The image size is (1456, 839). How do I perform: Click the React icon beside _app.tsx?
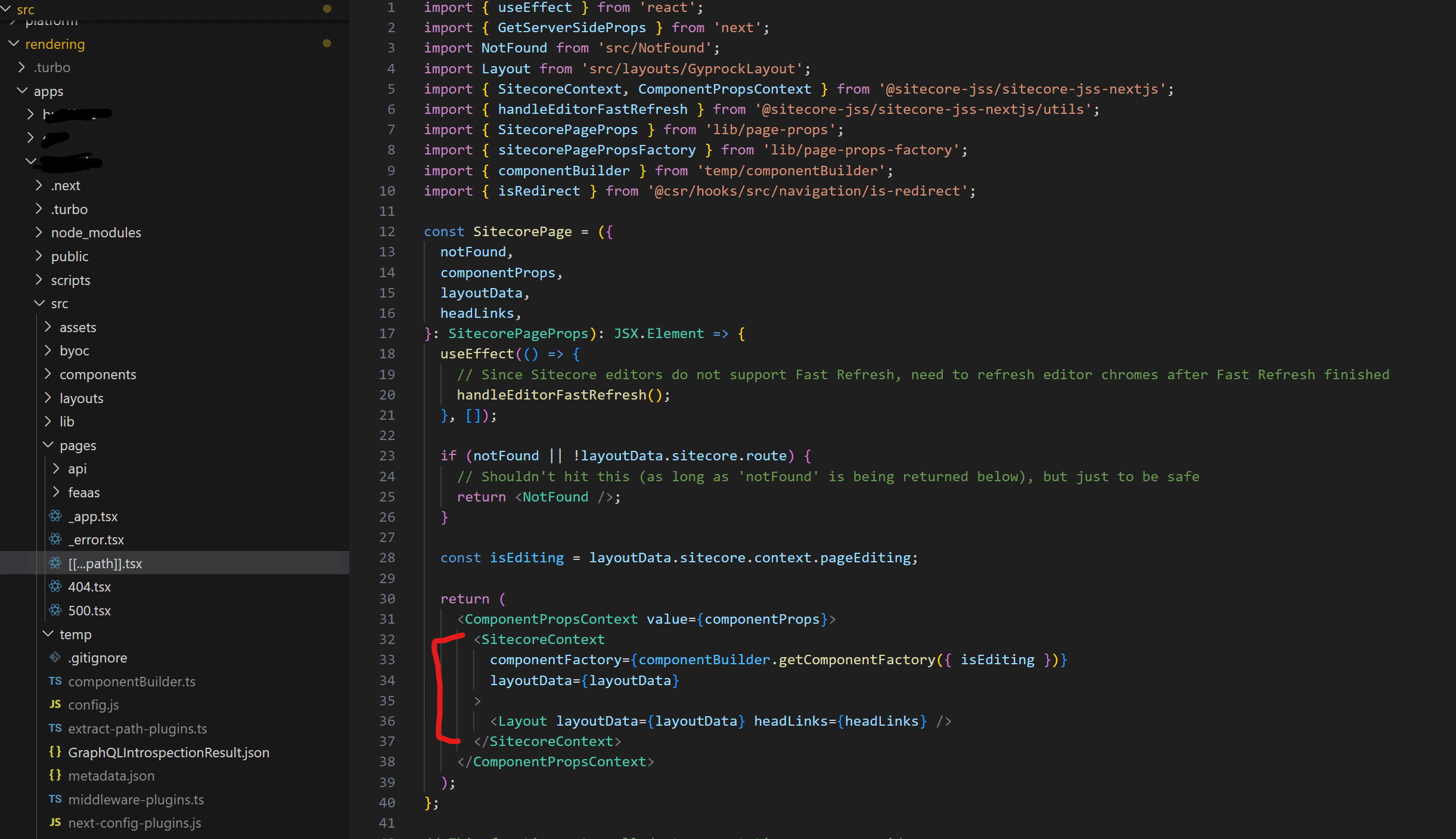pyautogui.click(x=55, y=516)
